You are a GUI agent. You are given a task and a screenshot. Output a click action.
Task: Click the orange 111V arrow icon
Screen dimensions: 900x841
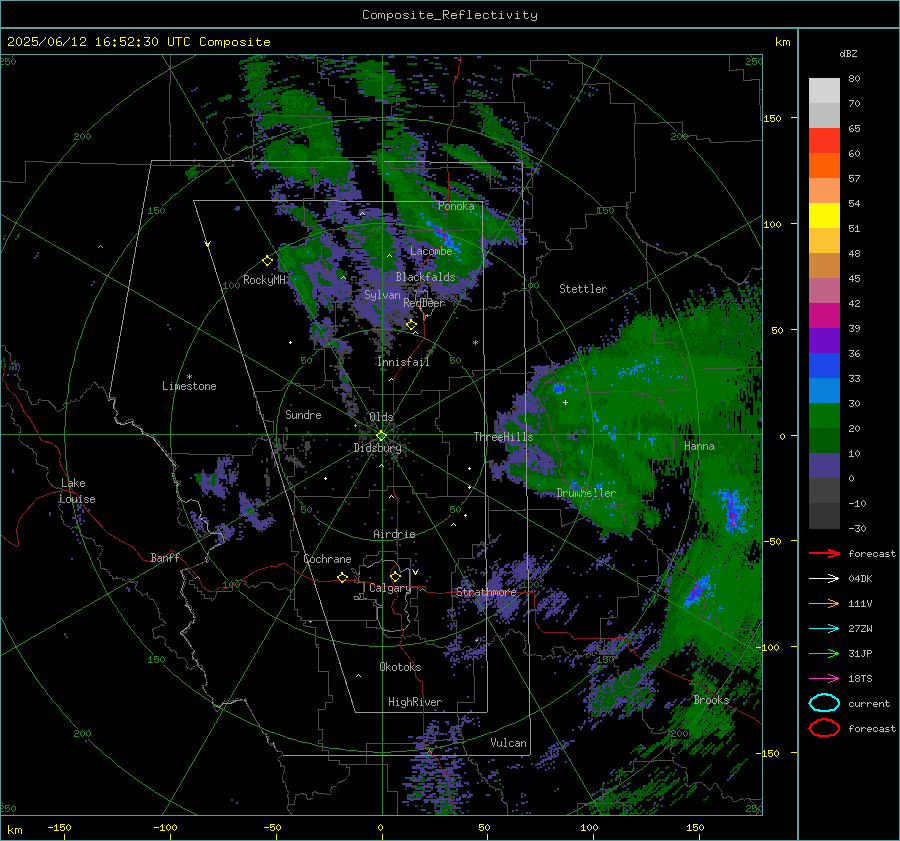click(824, 603)
